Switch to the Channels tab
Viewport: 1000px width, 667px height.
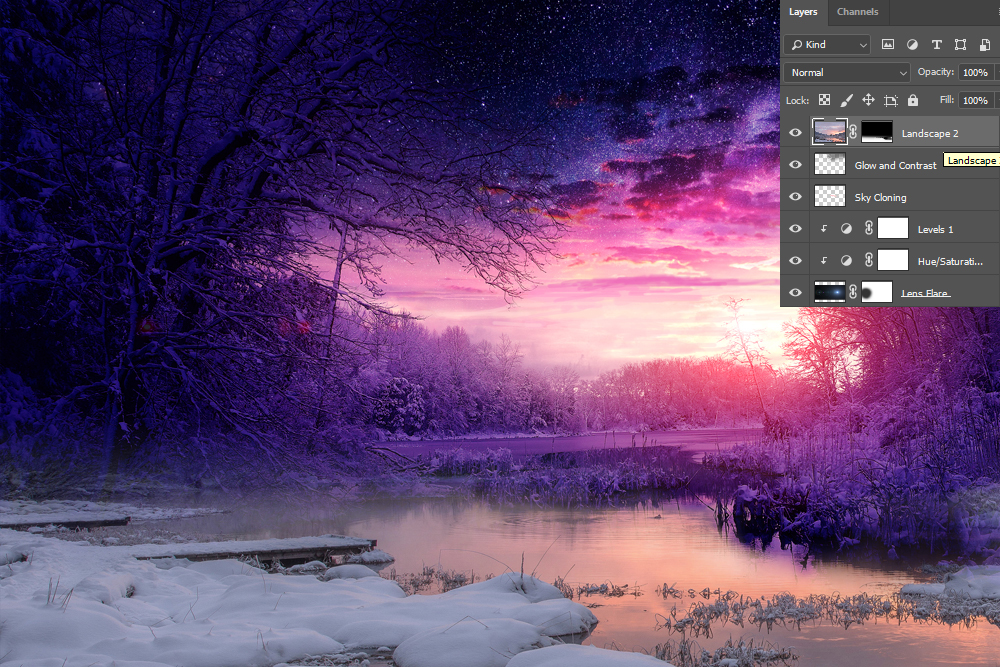pos(857,12)
